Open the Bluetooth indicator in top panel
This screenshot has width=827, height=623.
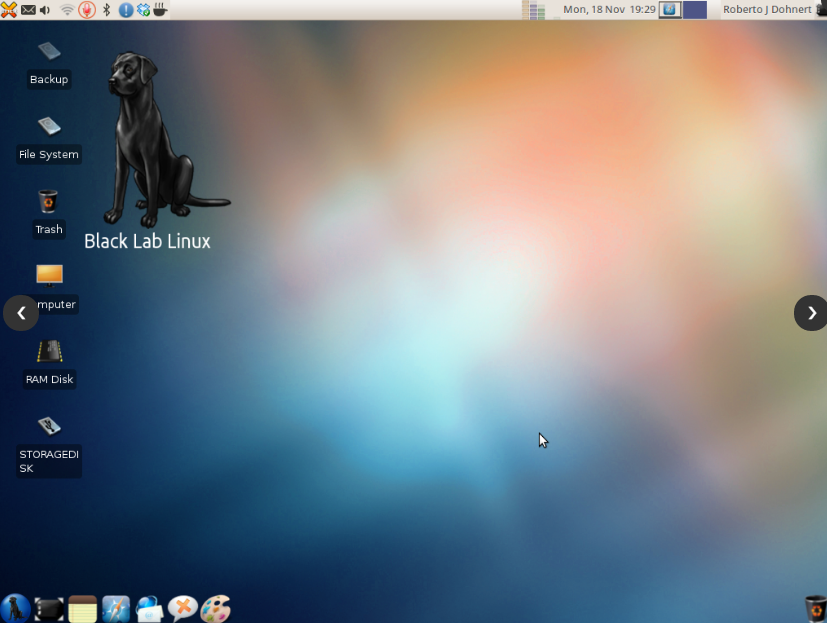tap(107, 9)
